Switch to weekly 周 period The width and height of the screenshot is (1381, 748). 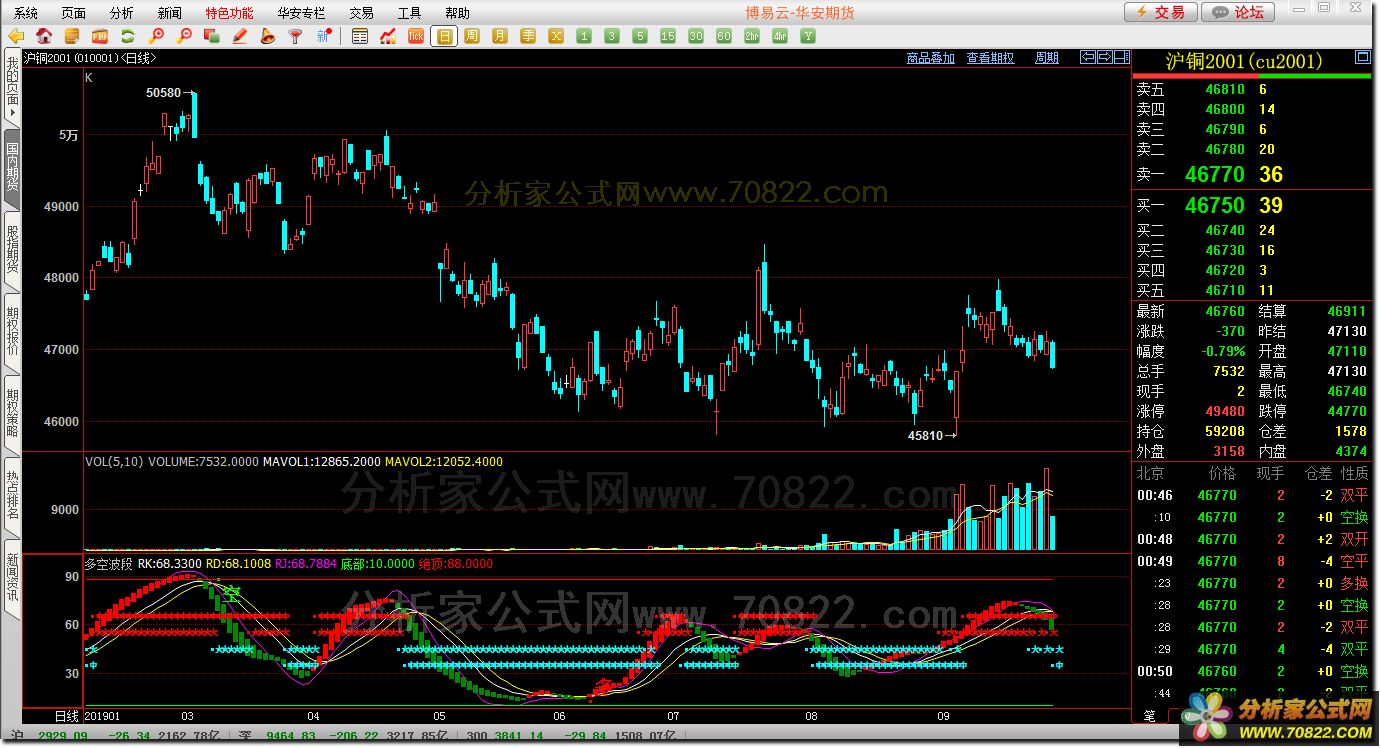coord(472,36)
